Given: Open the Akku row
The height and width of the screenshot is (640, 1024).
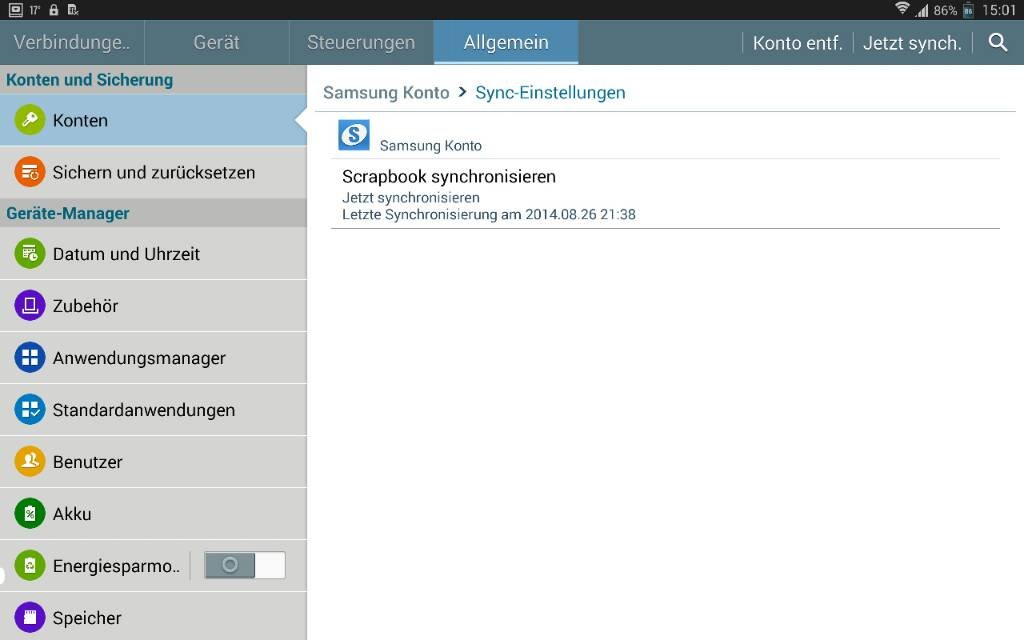Looking at the screenshot, I should click(153, 514).
